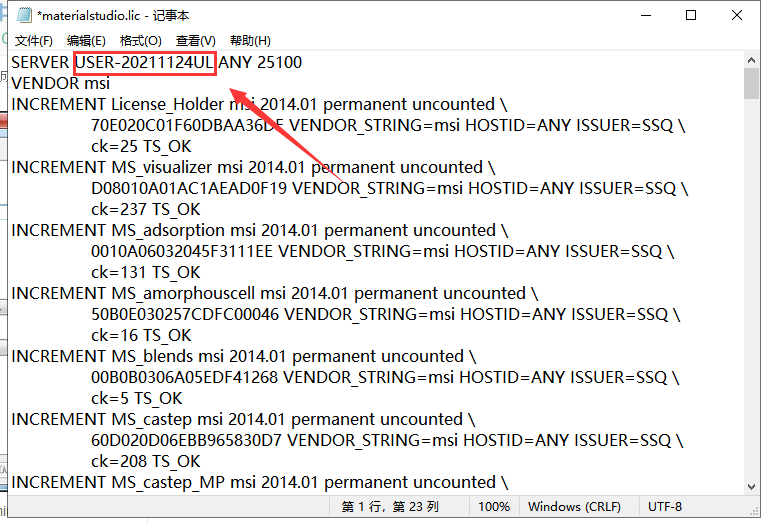Screen dimensions: 768x525
Task: Click the VENDOR msi line
Action: pos(61,84)
